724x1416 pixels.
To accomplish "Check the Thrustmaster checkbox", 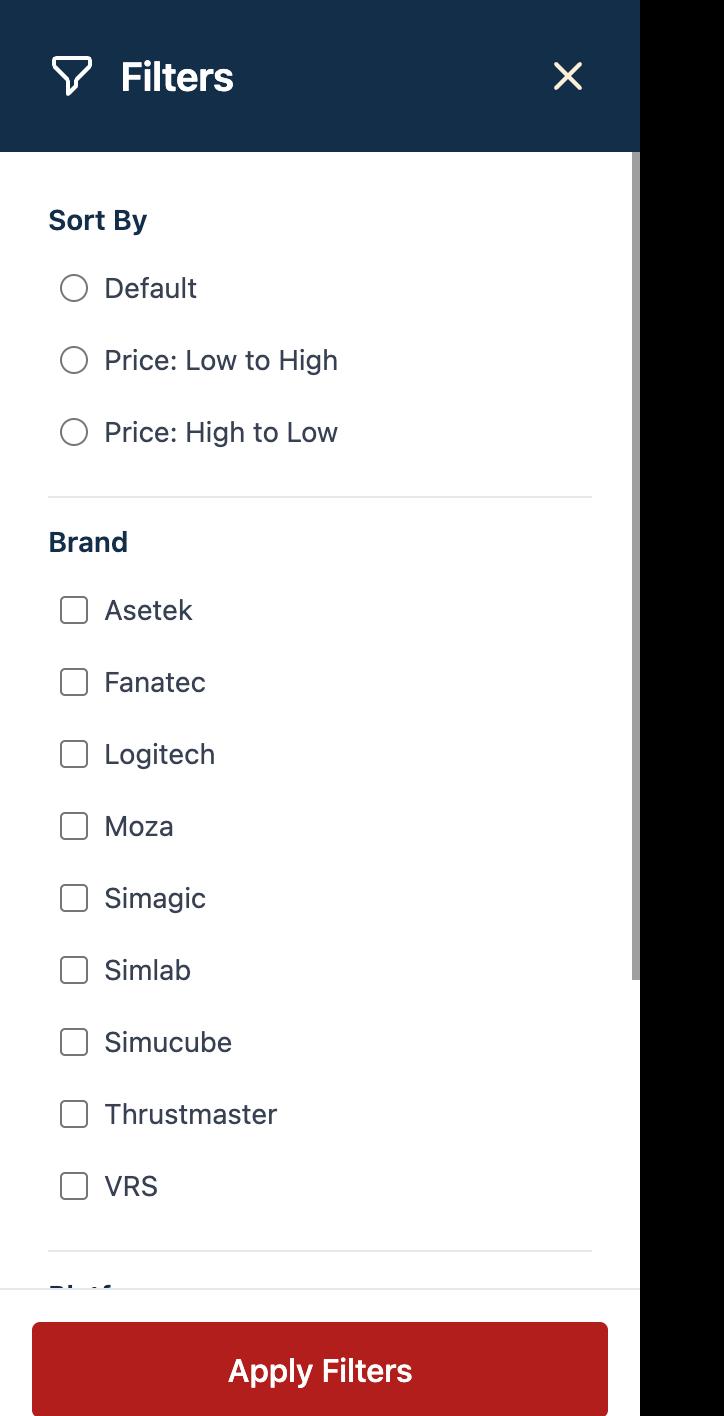I will pos(74,1114).
